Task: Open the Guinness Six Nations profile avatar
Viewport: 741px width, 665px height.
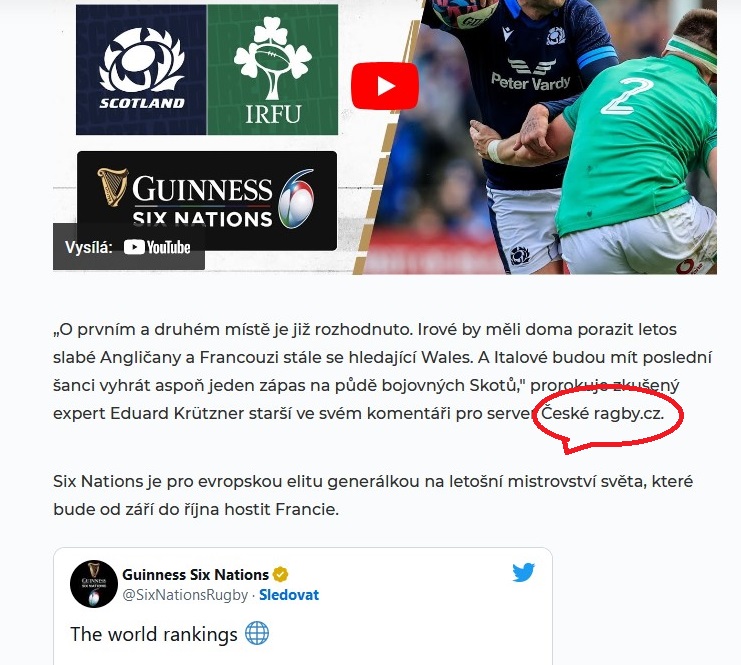Action: tap(94, 584)
